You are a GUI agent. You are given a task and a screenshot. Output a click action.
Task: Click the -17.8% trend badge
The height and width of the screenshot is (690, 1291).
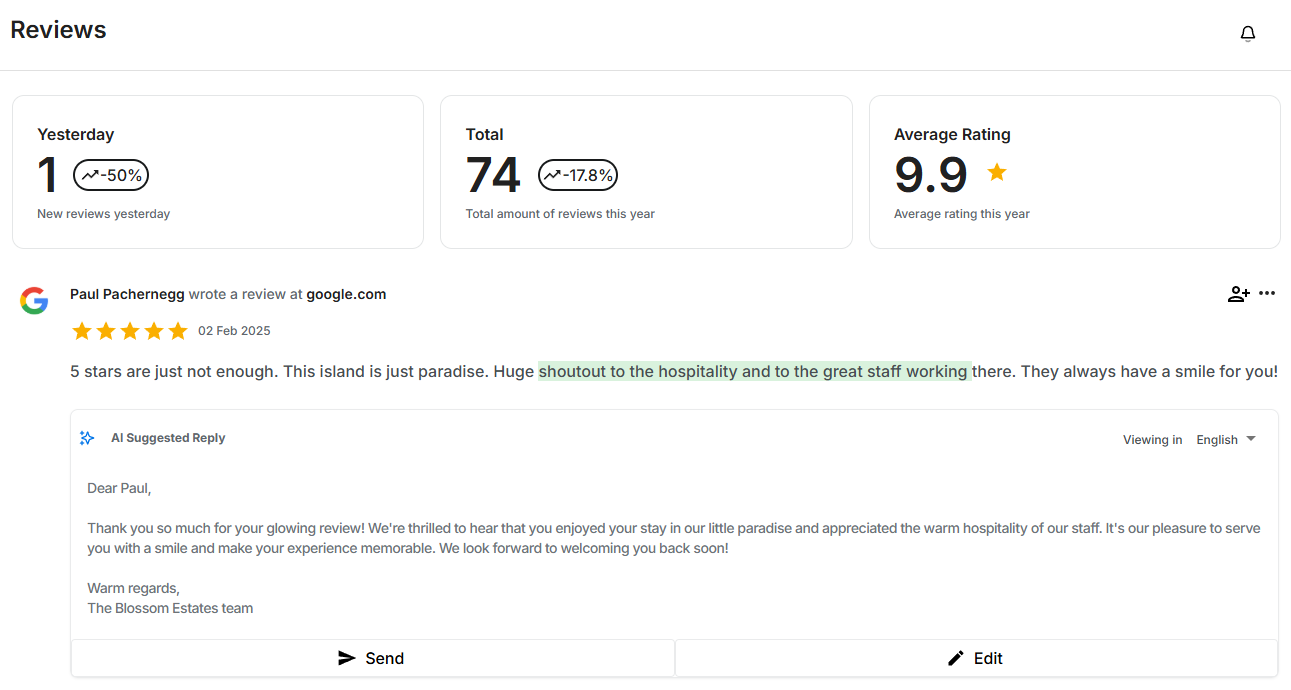(578, 176)
